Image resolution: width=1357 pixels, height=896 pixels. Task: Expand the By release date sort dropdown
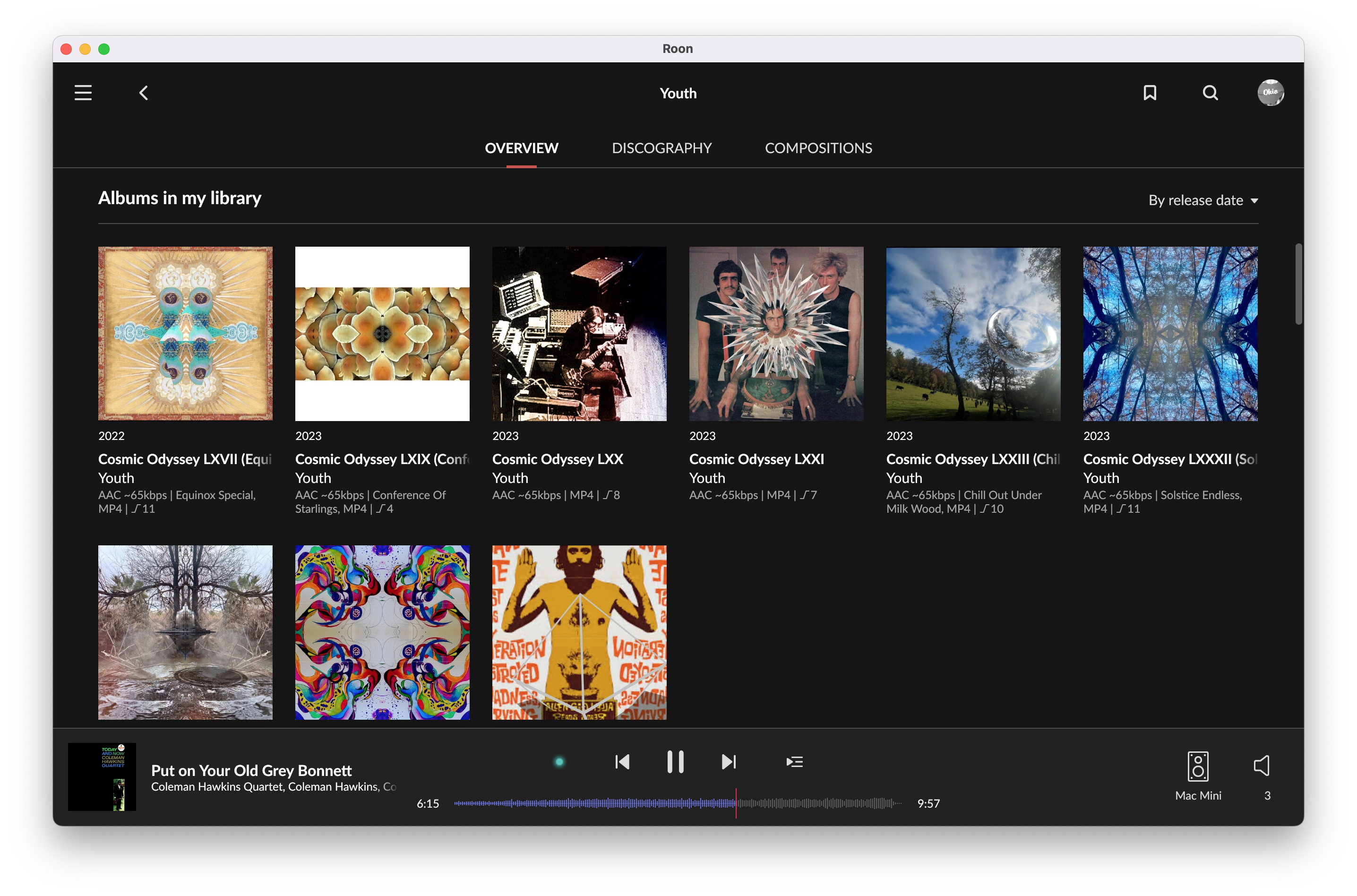[1202, 200]
